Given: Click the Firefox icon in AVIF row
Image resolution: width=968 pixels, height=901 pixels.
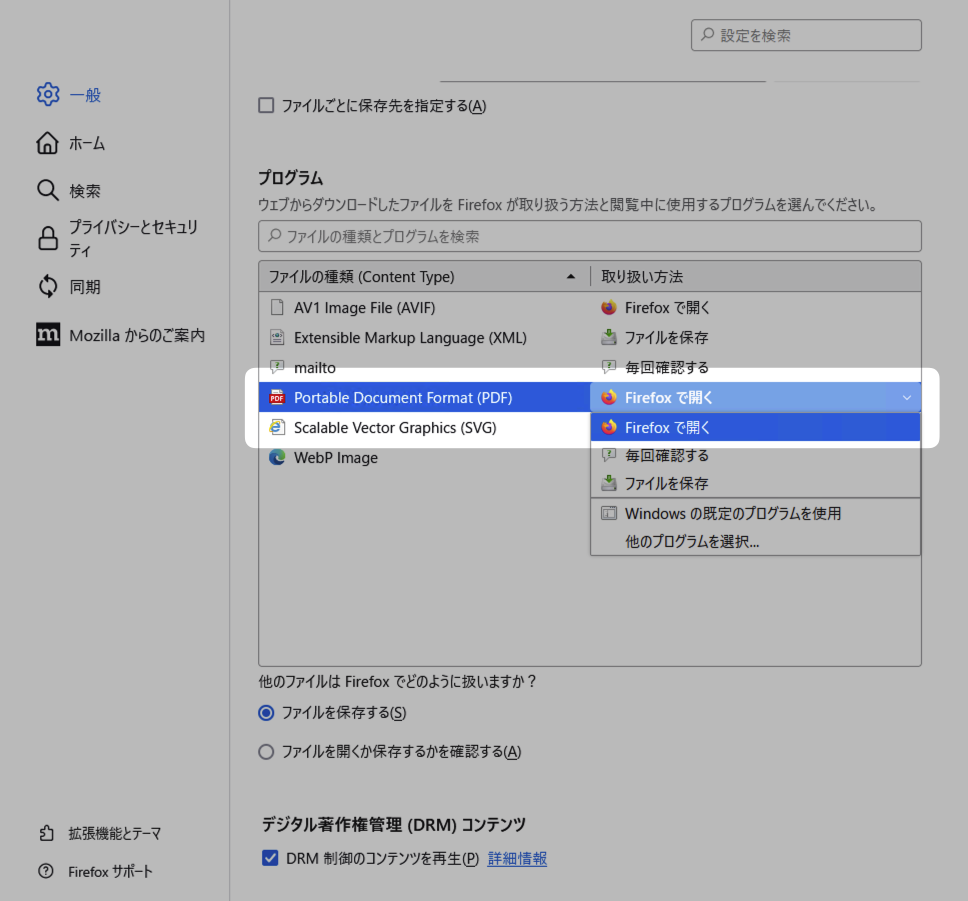Looking at the screenshot, I should 609,308.
